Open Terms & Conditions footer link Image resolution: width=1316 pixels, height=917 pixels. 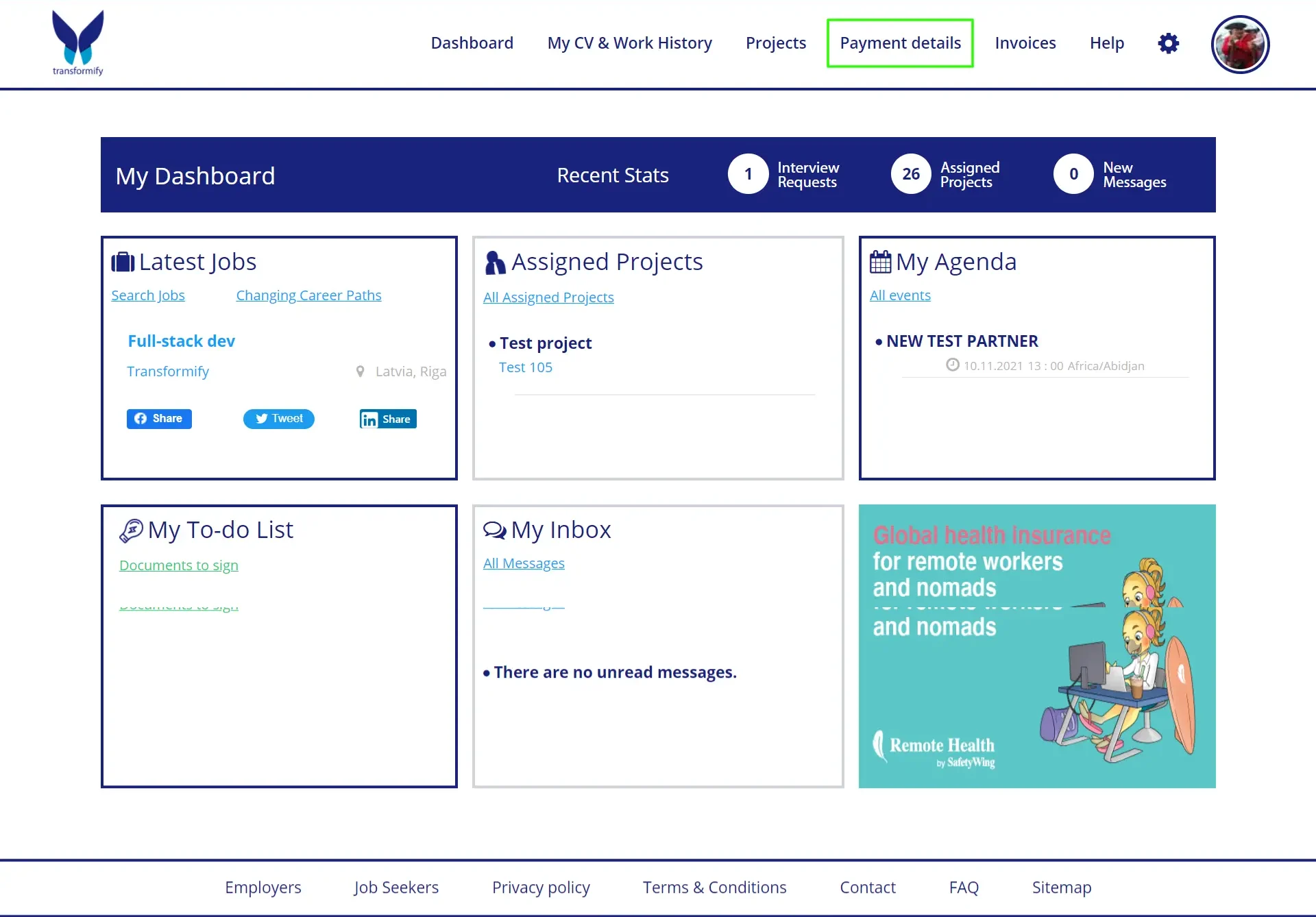pos(714,888)
